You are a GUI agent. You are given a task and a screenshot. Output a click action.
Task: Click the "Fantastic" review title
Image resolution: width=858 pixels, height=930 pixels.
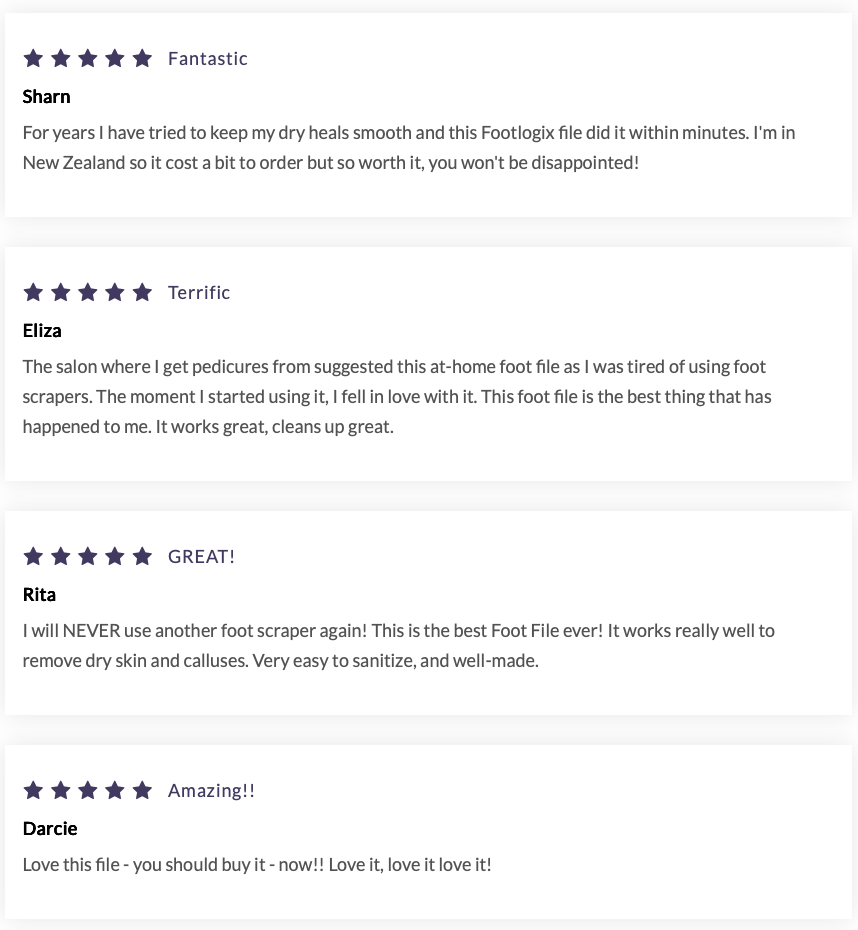(208, 59)
